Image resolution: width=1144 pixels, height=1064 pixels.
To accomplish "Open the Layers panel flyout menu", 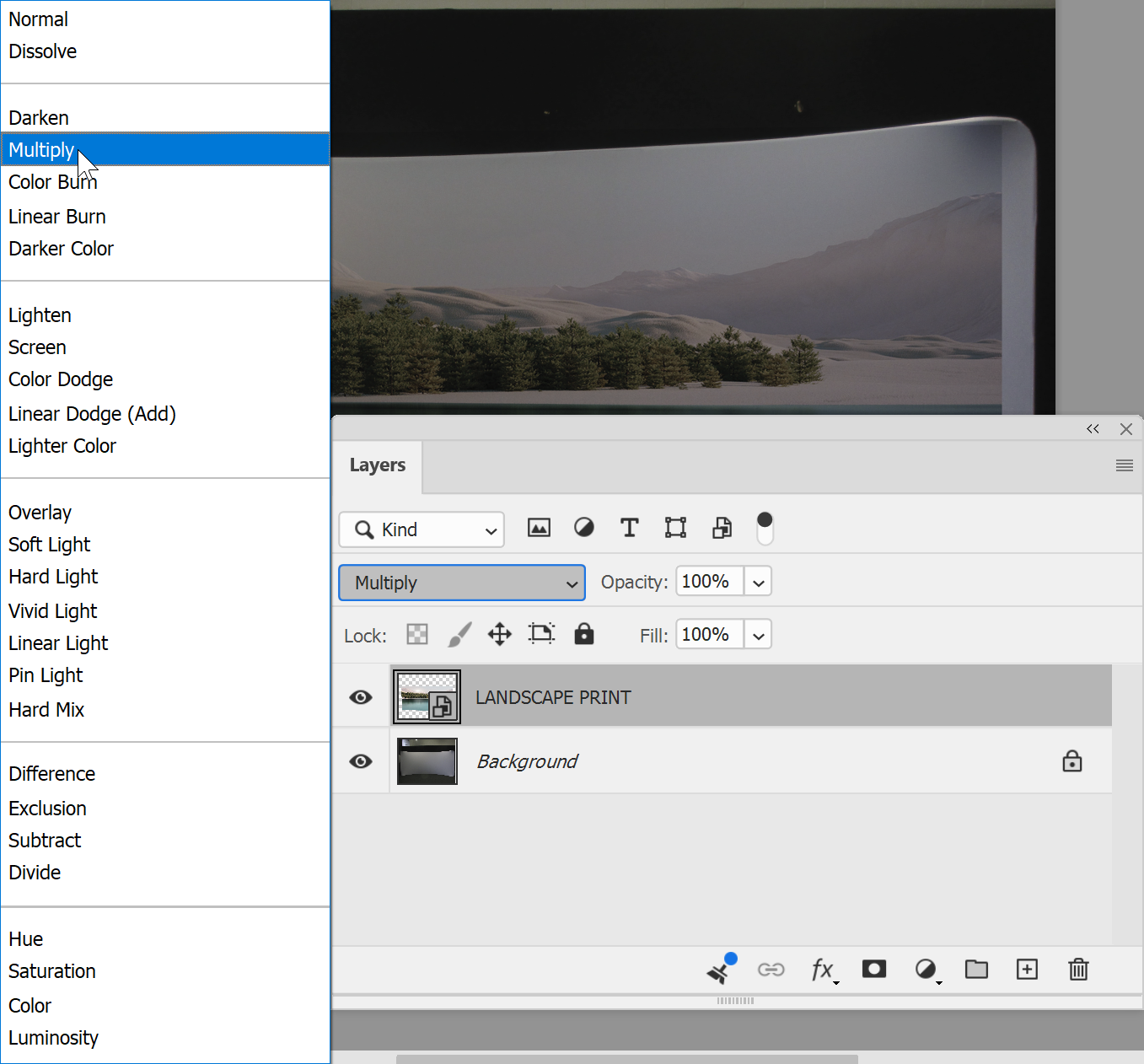I will click(1125, 465).
